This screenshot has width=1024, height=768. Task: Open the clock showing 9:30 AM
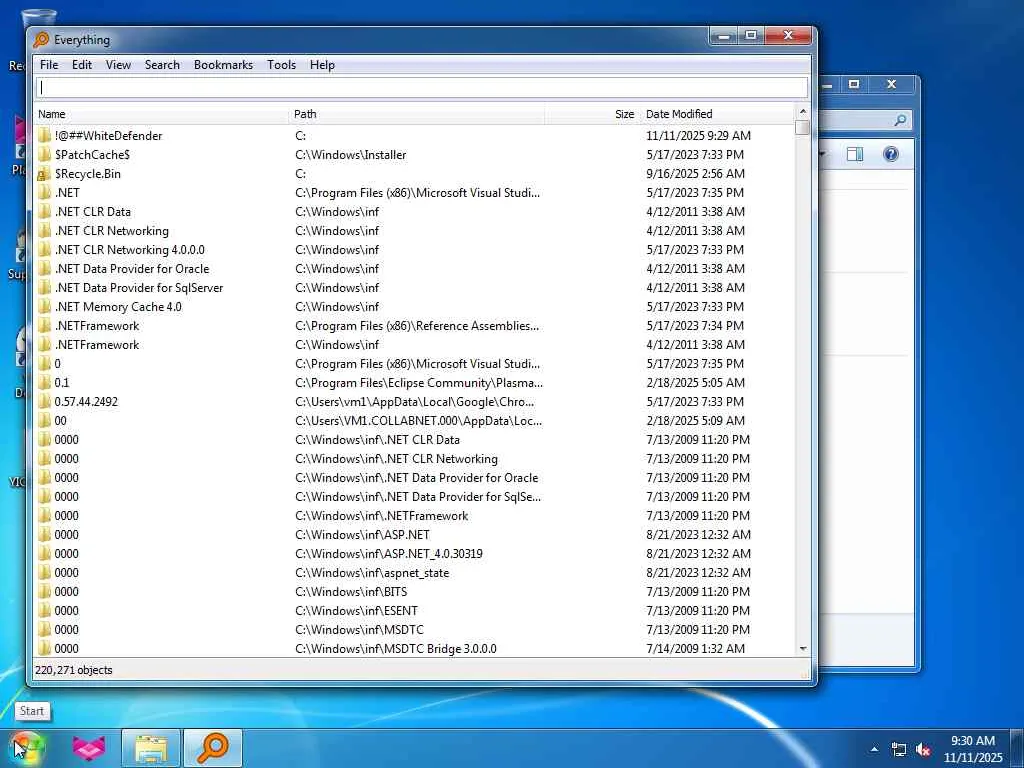tap(973, 749)
